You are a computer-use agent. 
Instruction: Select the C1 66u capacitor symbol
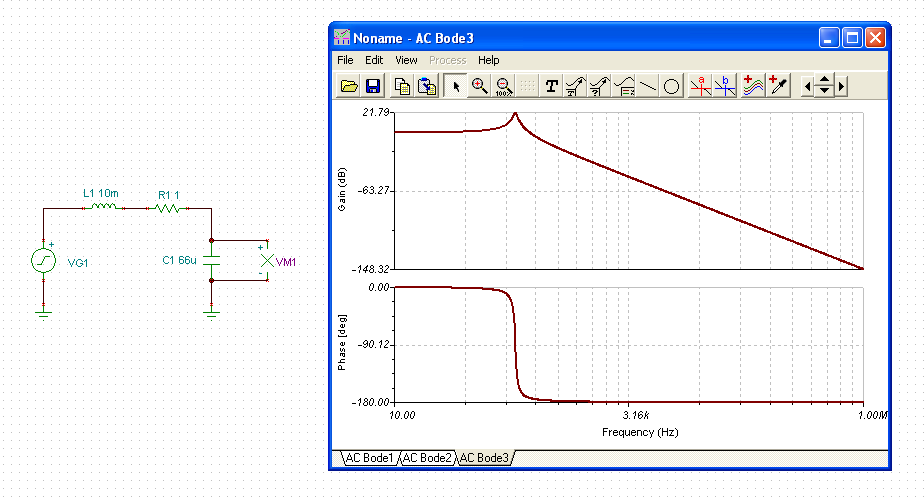(x=212, y=260)
